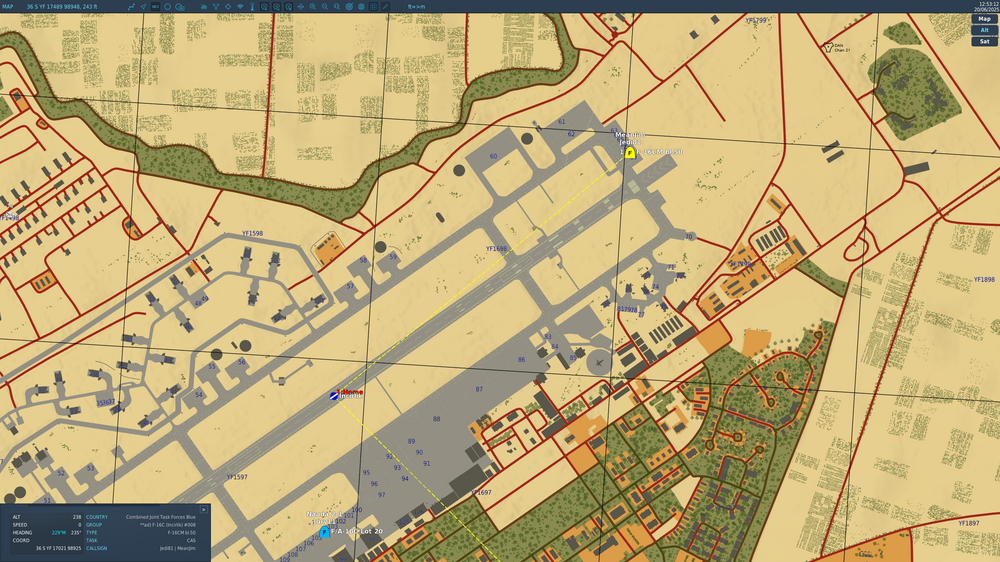Click the MAP label in top bar

tap(8, 6)
